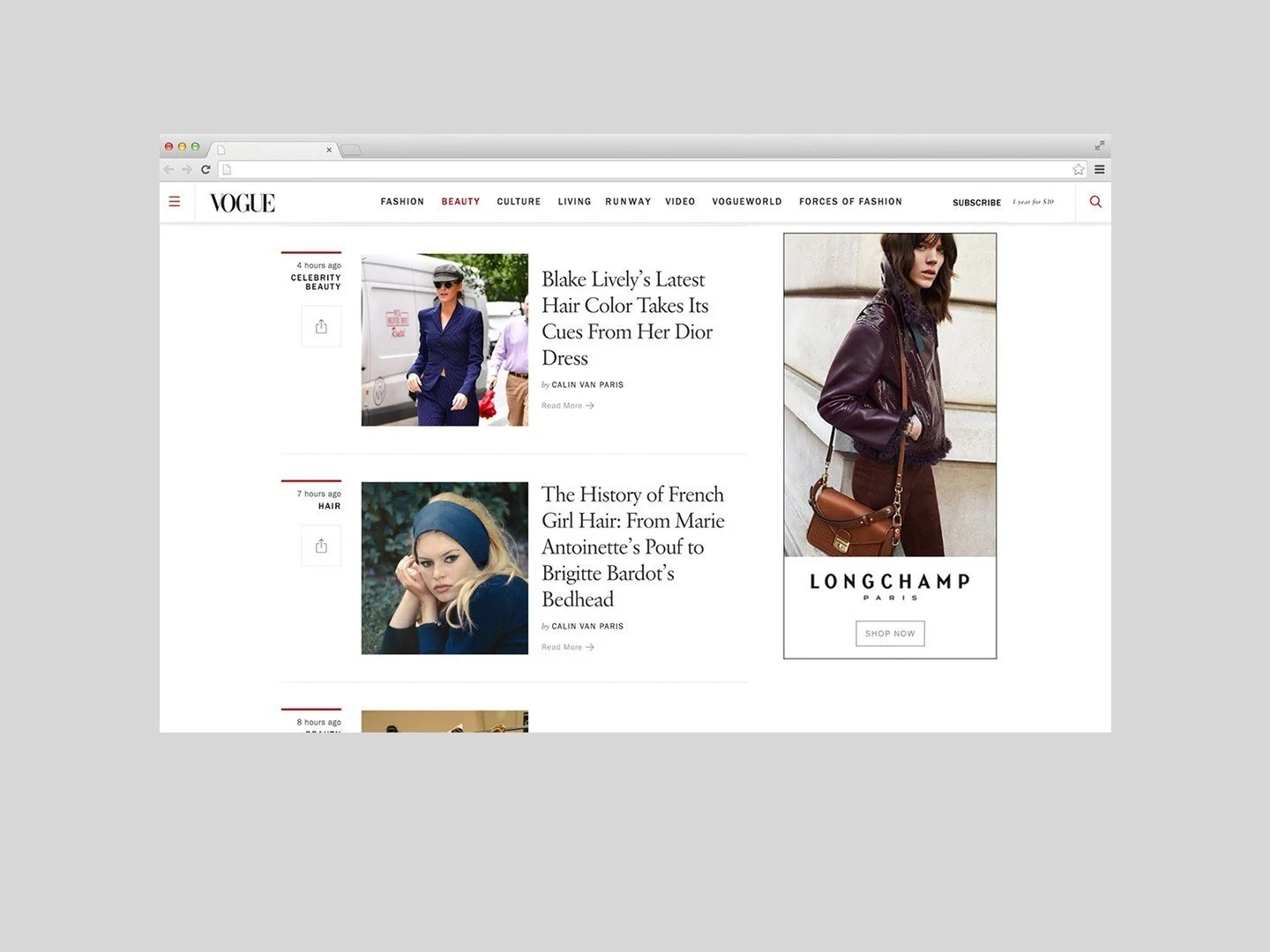Click the Celebrity Beauty category label
This screenshot has height=952, width=1270.
(x=316, y=282)
